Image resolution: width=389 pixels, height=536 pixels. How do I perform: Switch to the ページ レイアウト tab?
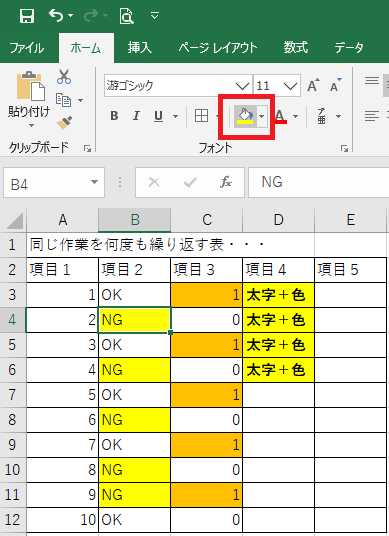(x=217, y=48)
